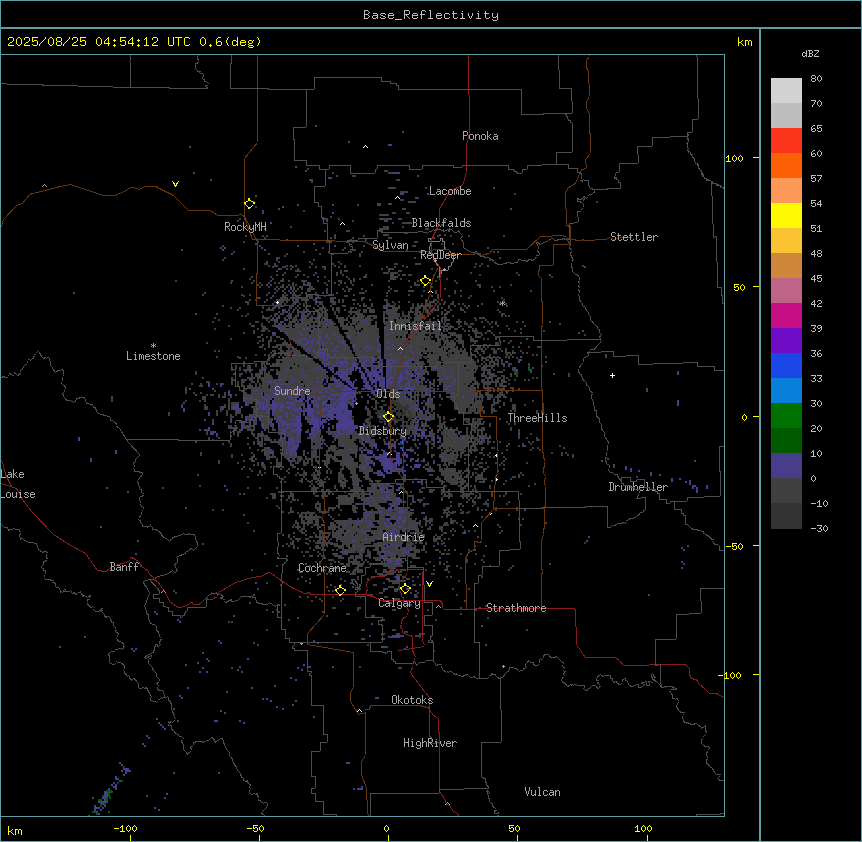This screenshot has width=862, height=842.
Task: Click the yellow v marker east of Calgary
Action: (429, 584)
